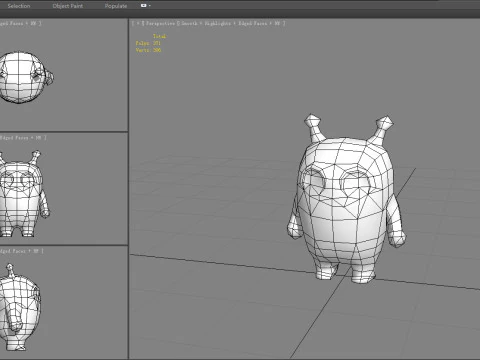The height and width of the screenshot is (360, 480).
Task: Open the Selection ribbon tab
Action: click(19, 6)
